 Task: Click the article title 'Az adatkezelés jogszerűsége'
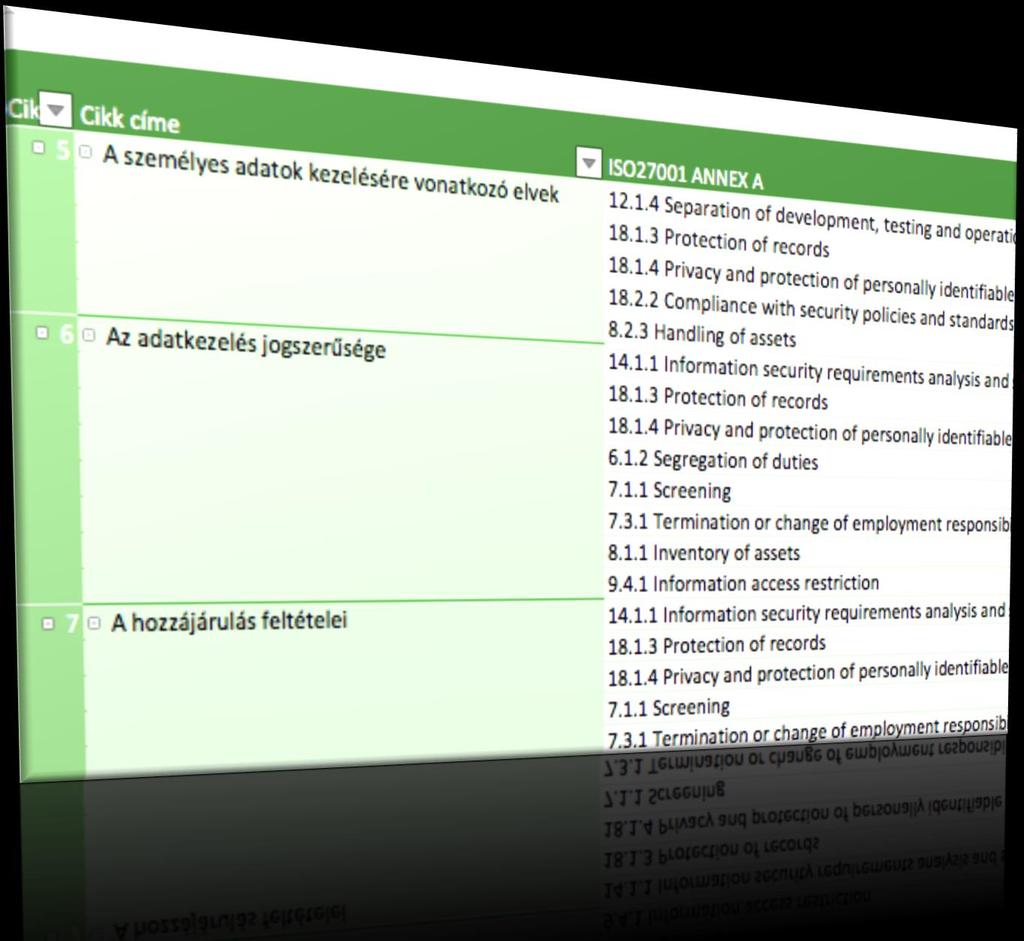[246, 343]
